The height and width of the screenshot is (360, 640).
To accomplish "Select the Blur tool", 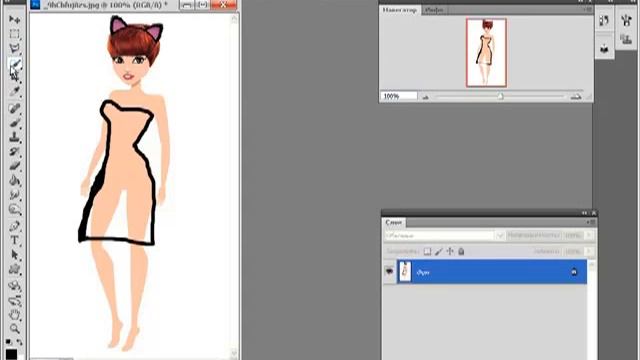I will (14, 195).
